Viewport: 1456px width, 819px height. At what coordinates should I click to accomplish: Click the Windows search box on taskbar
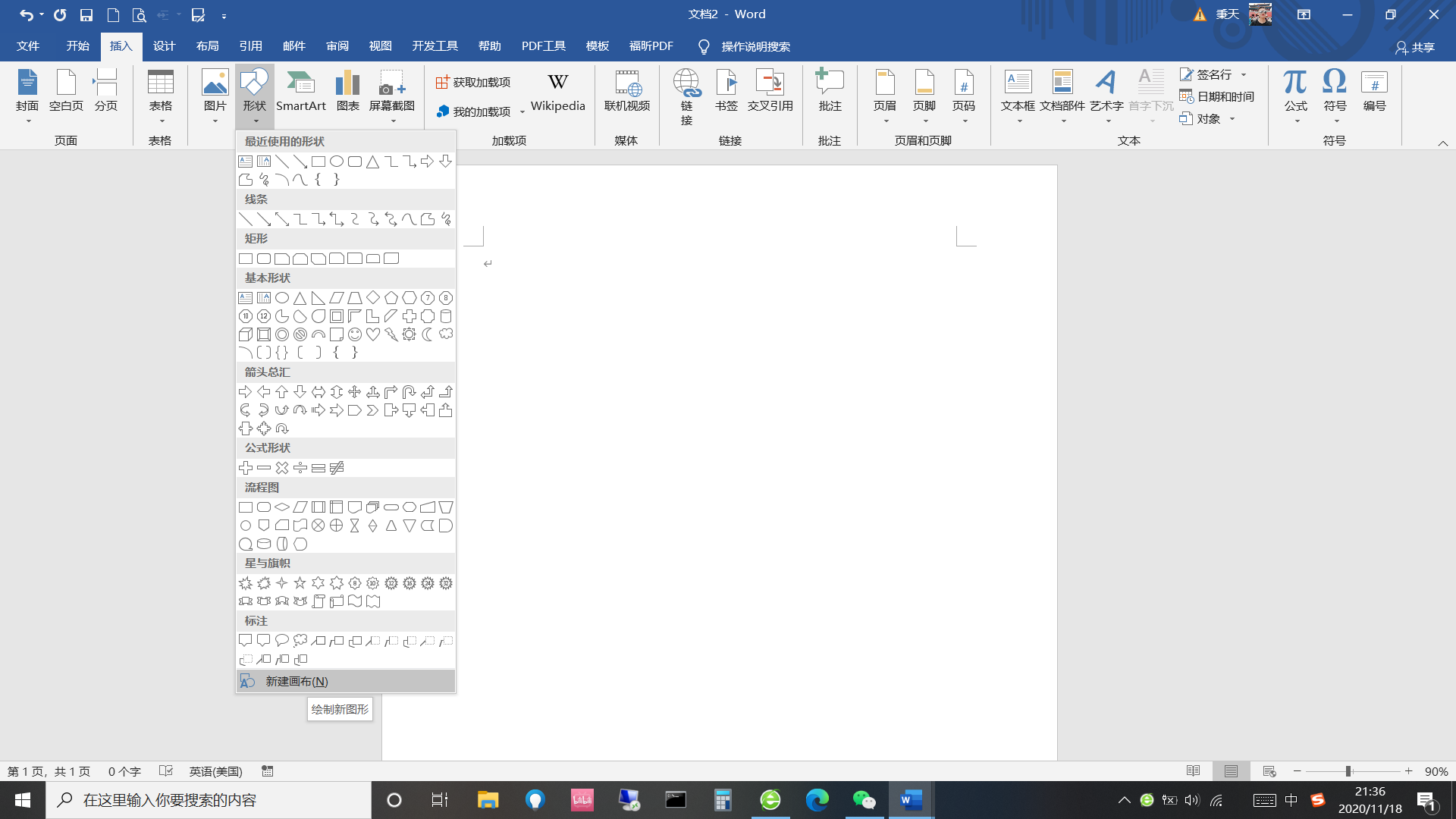coord(209,800)
